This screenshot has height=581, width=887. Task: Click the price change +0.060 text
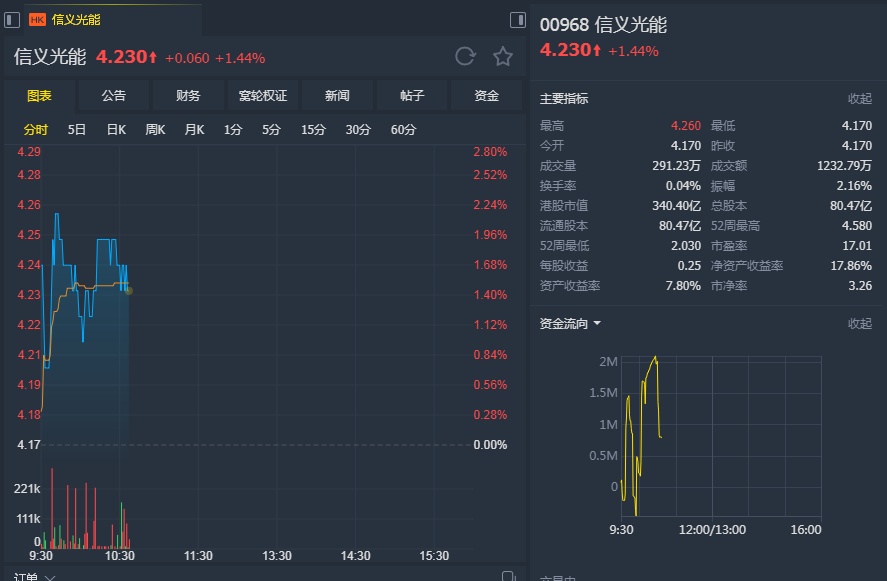point(187,58)
